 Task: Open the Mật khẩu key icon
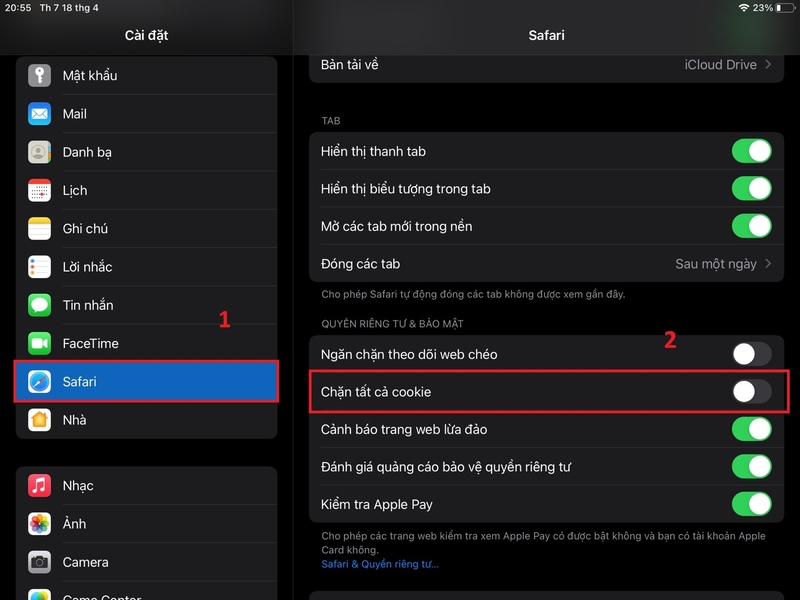[39, 76]
